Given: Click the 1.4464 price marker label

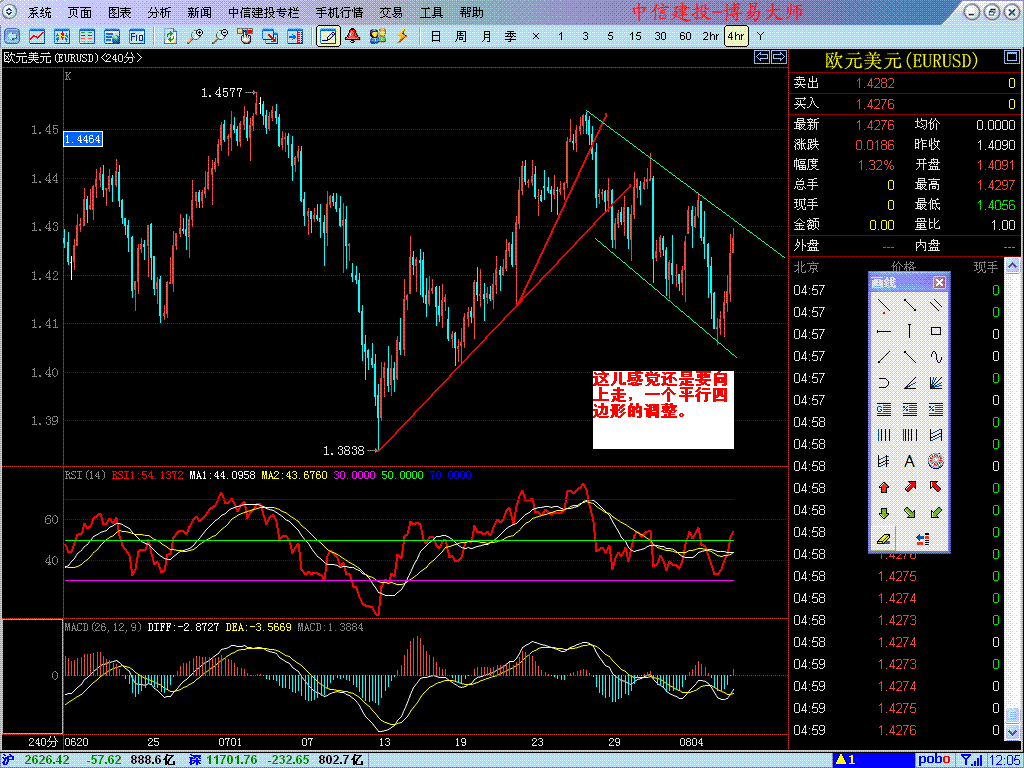Looking at the screenshot, I should point(83,138).
